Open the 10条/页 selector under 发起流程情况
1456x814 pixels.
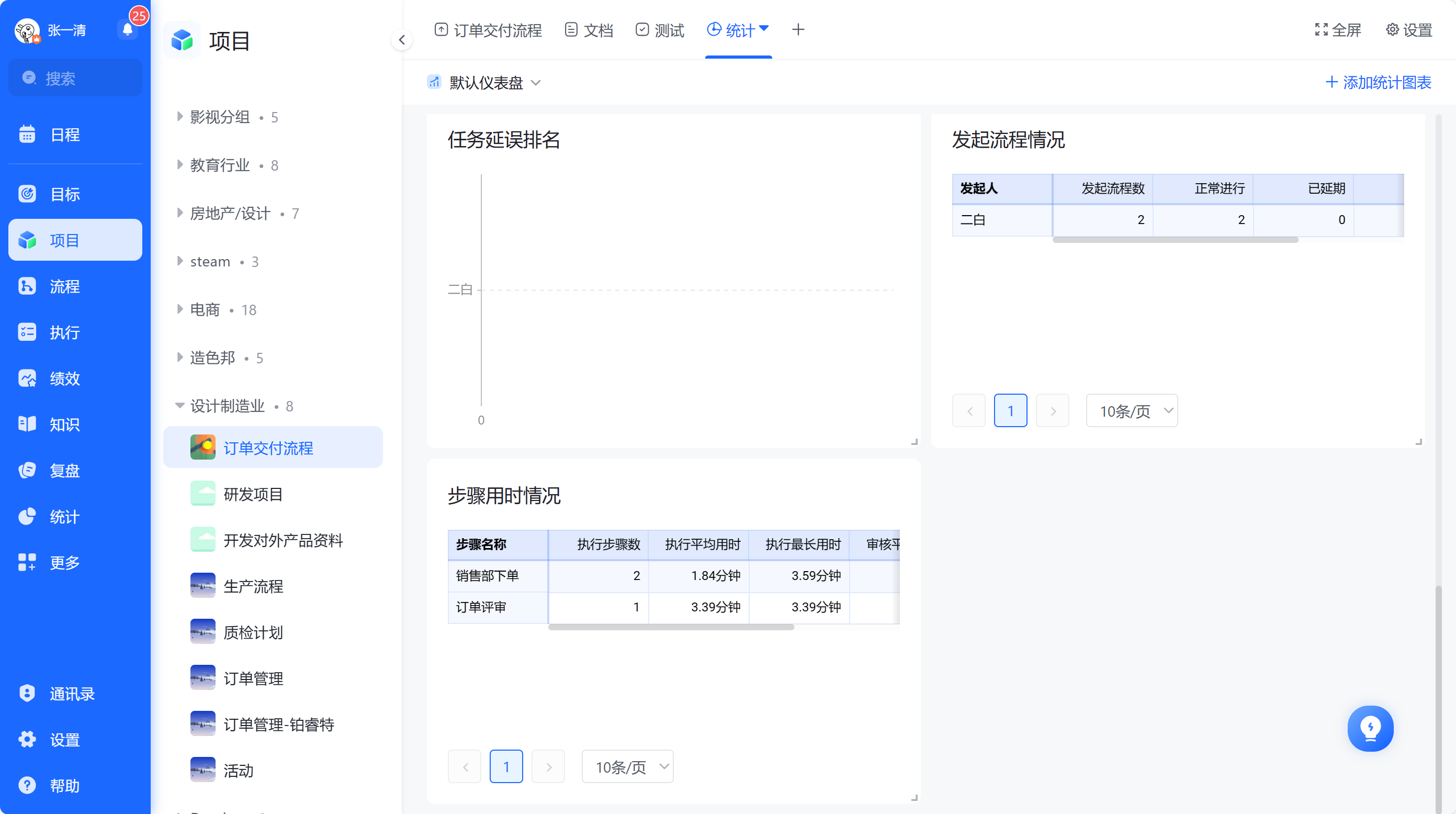click(x=1132, y=411)
